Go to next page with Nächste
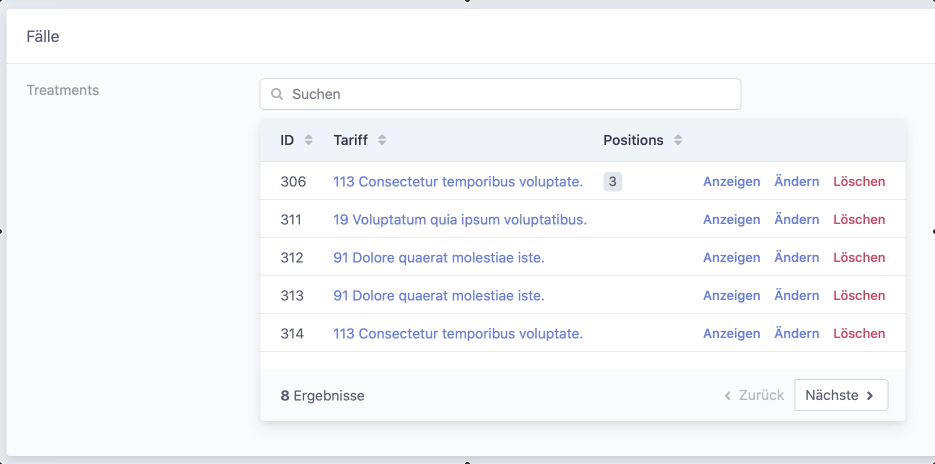935x464 pixels. click(x=840, y=395)
